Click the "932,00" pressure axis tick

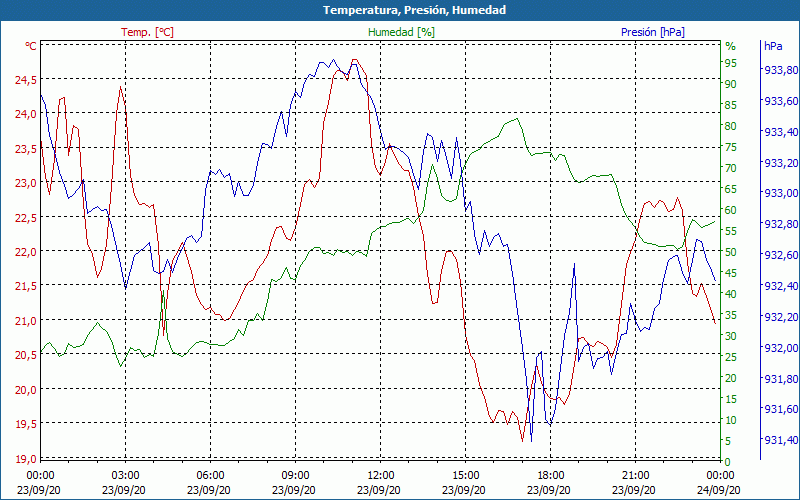click(781, 347)
